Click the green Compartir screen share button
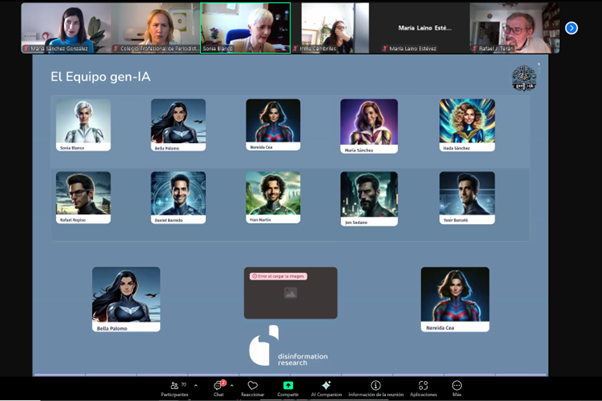 [x=288, y=386]
